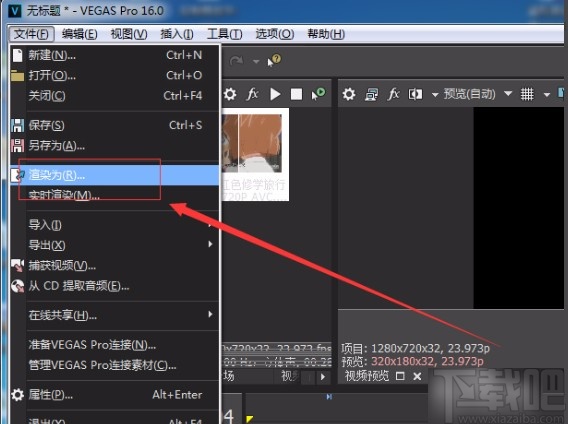Click the properties gear icon in menu

17,395
